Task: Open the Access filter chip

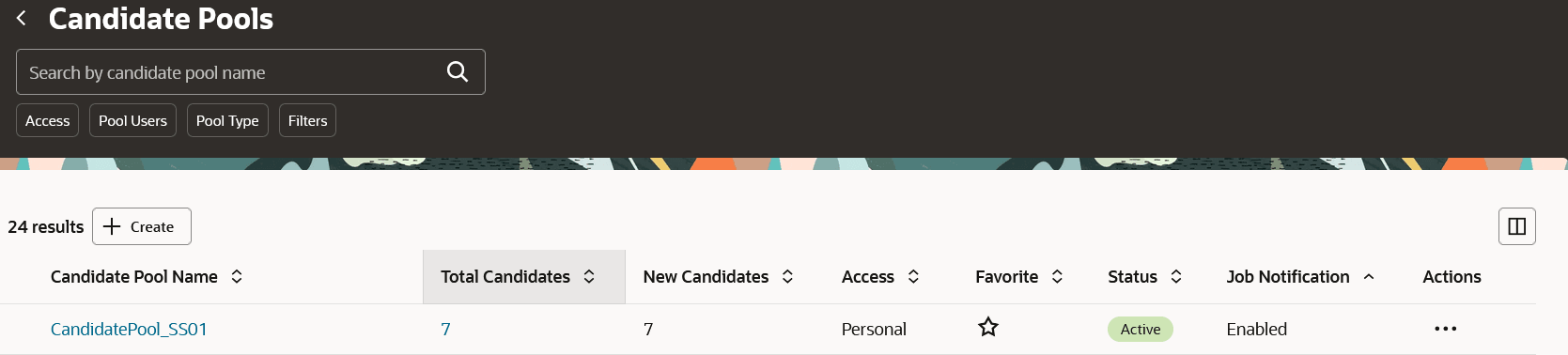Action: click(x=47, y=120)
